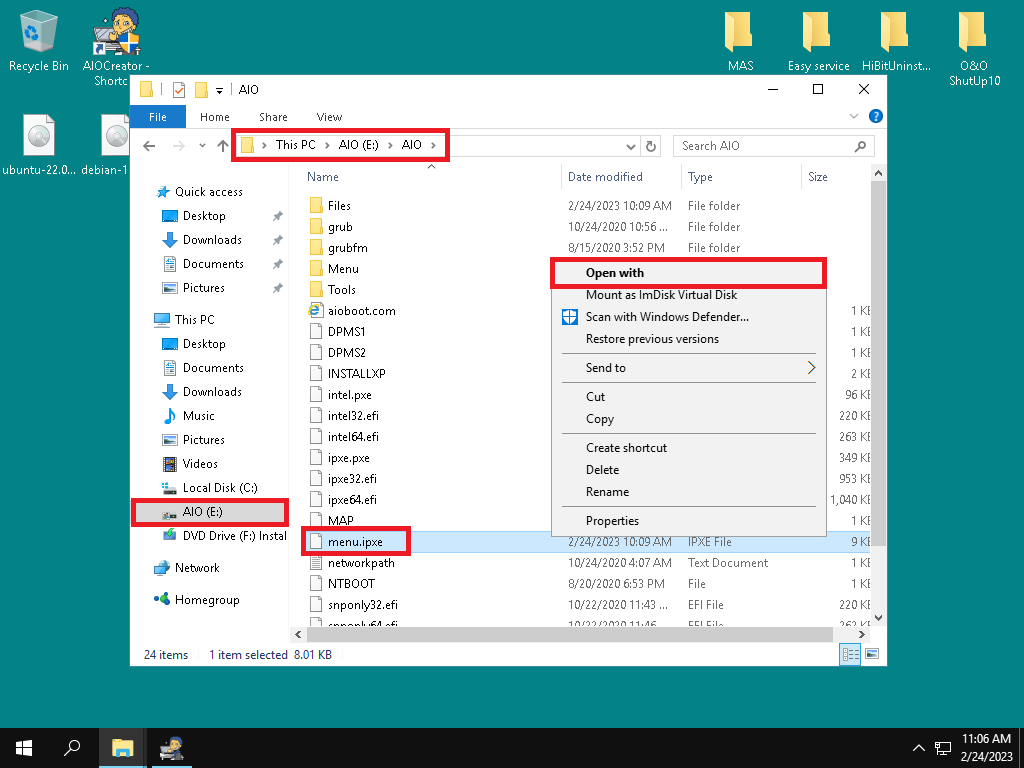1024x768 pixels.
Task: Open the address bar history dropdown
Action: click(631, 146)
